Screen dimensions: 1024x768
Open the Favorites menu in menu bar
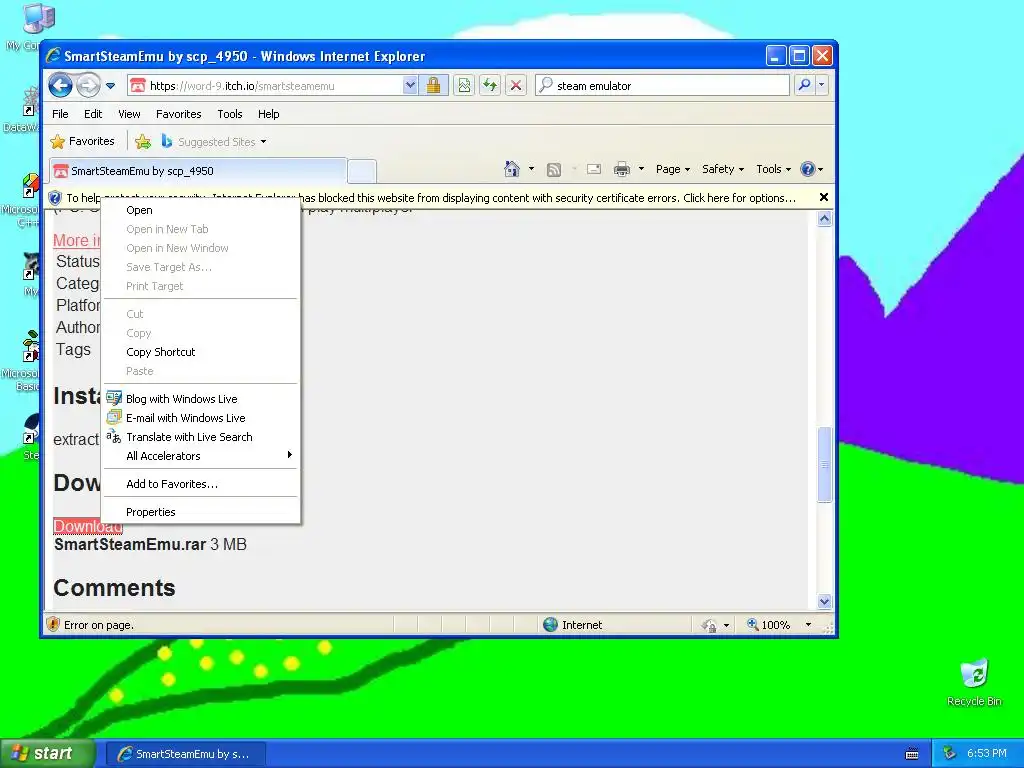point(178,114)
